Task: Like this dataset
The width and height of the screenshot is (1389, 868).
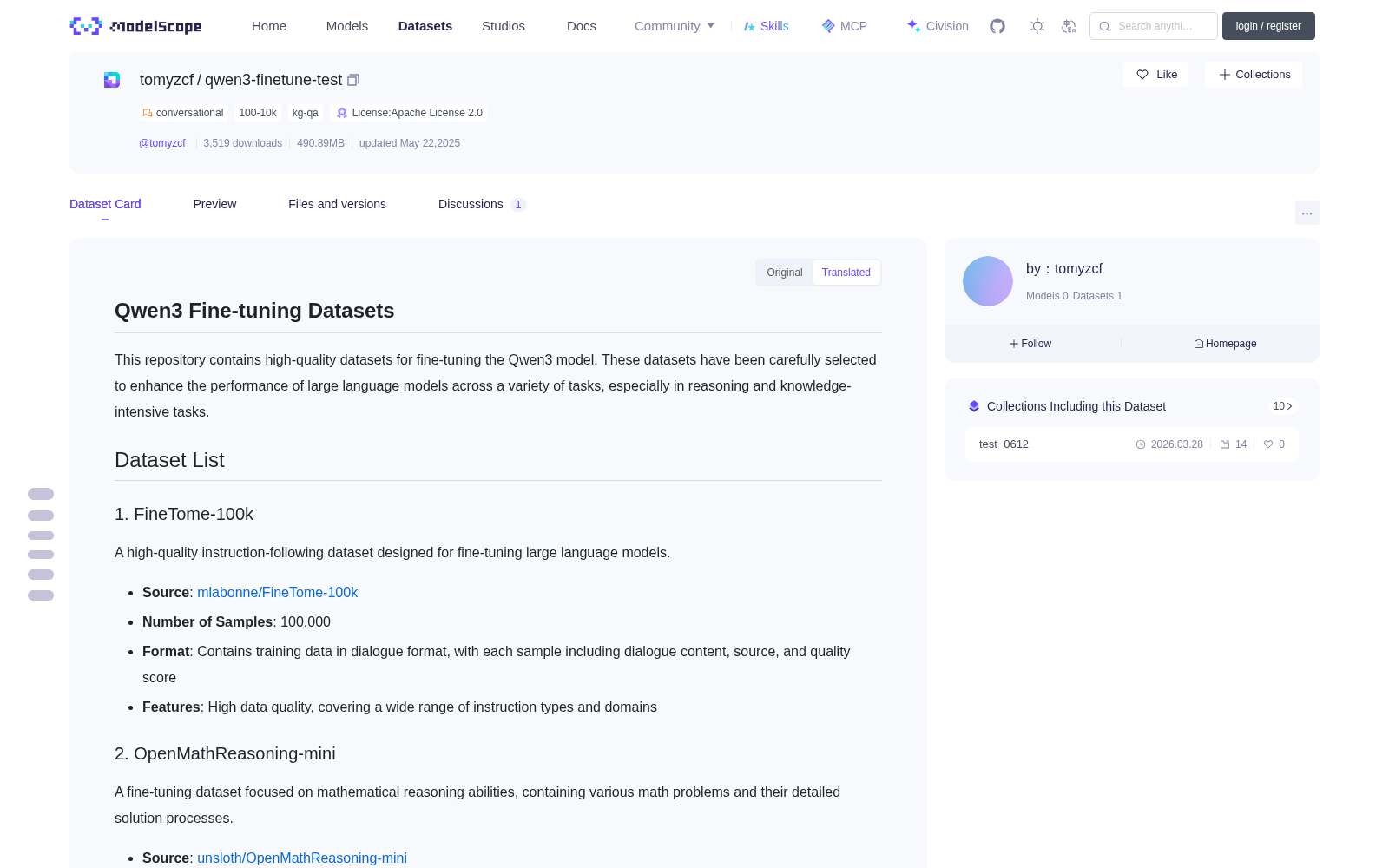Action: (1156, 75)
